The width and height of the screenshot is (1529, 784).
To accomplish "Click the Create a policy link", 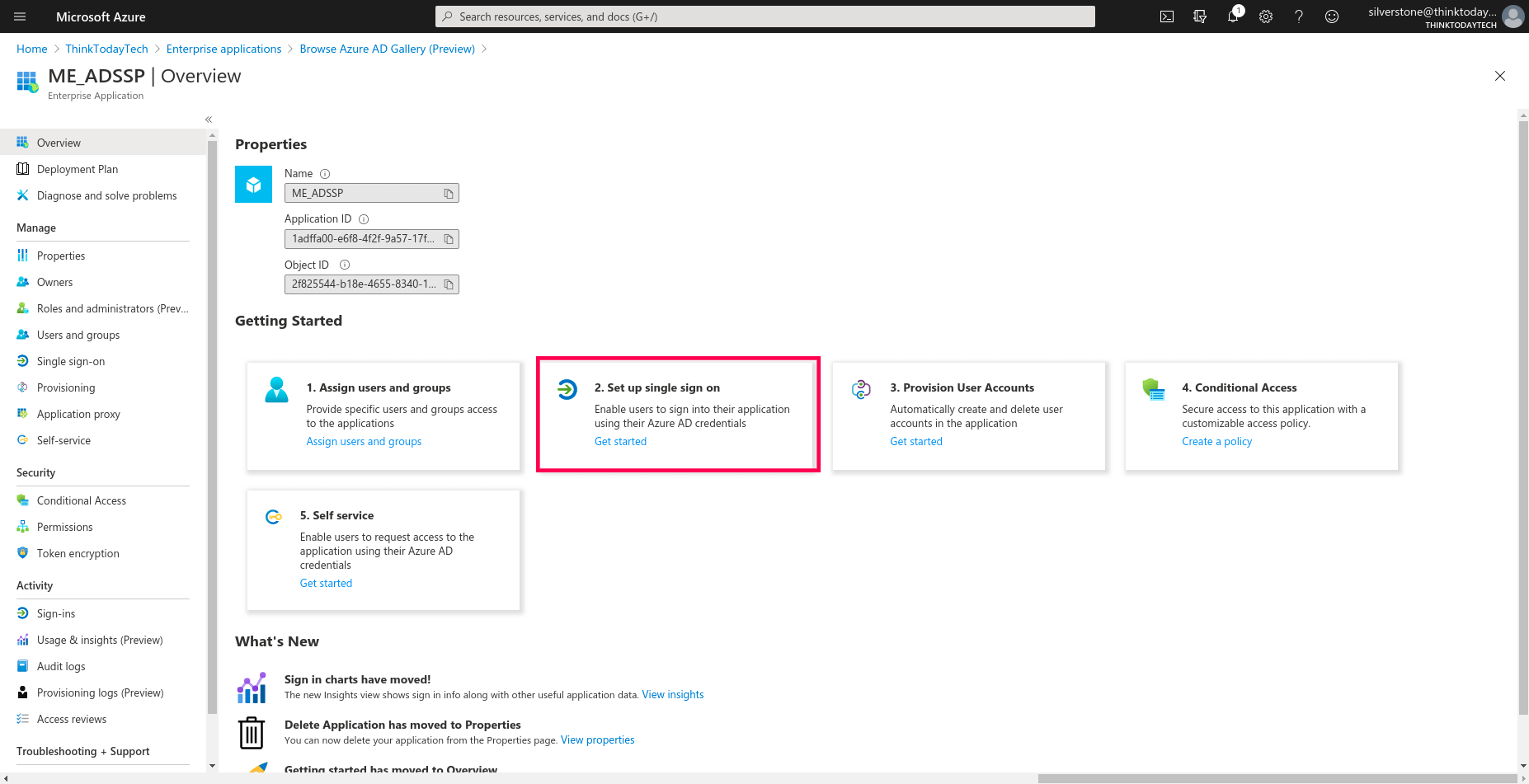I will tap(1216, 442).
